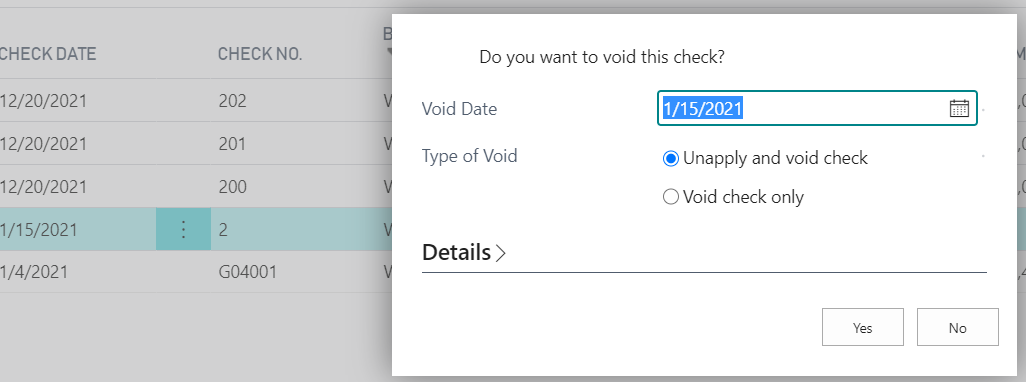Sort by CHECK DATE column header
The width and height of the screenshot is (1026, 382).
point(48,54)
